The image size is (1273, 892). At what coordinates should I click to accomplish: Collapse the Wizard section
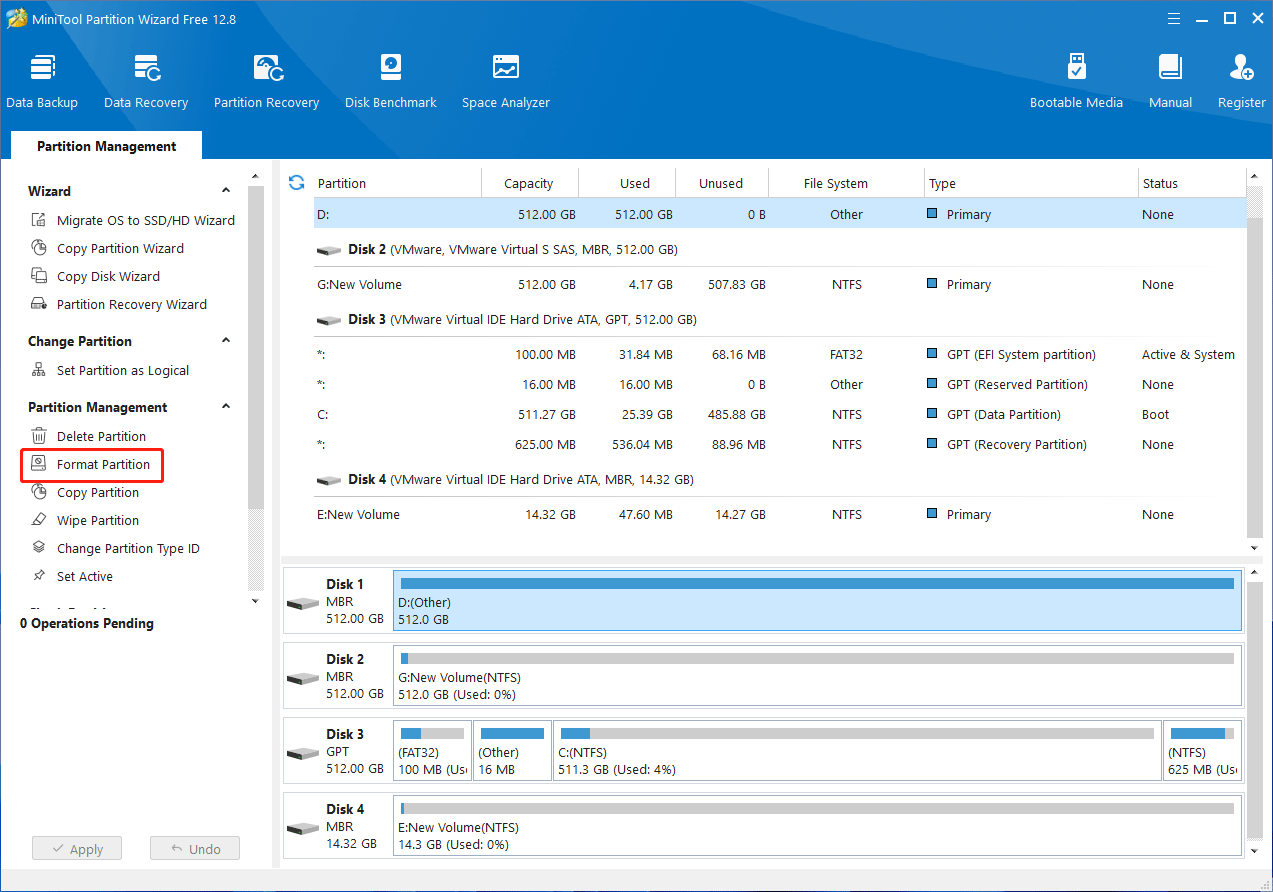pyautogui.click(x=226, y=191)
